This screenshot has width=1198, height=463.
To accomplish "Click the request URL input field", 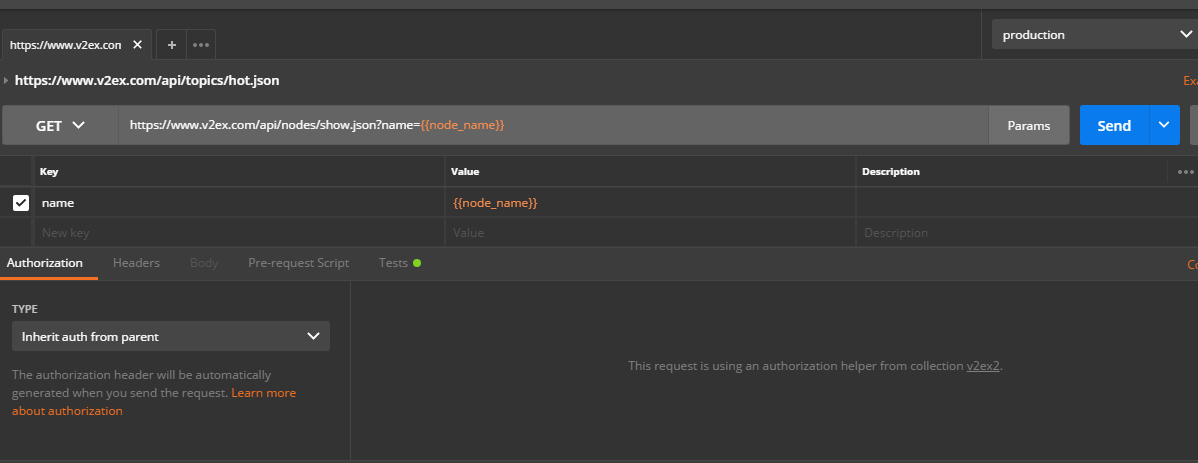I will [553, 125].
